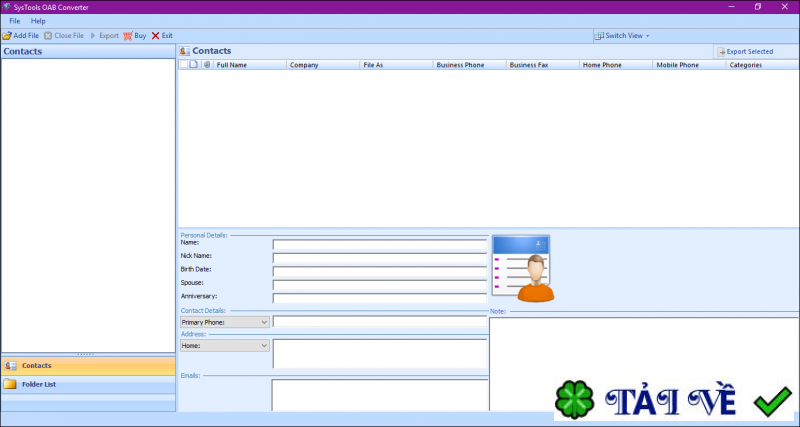Restore down the window
This screenshot has height=427, width=800.
(758, 7)
